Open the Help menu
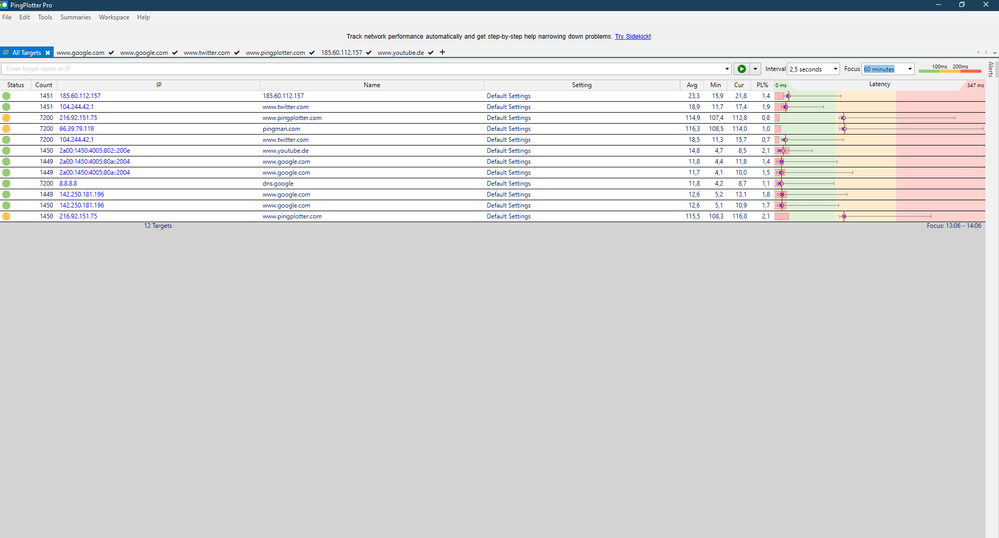Image resolution: width=999 pixels, height=538 pixels. 143,17
